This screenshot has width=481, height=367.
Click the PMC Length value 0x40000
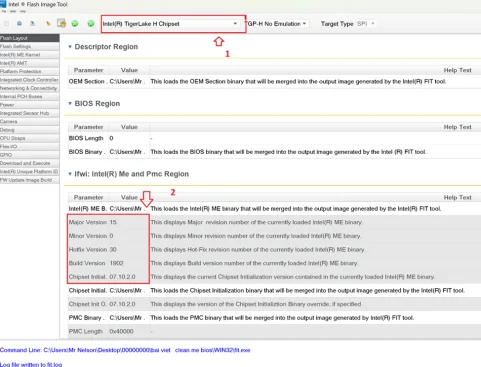coord(121,331)
